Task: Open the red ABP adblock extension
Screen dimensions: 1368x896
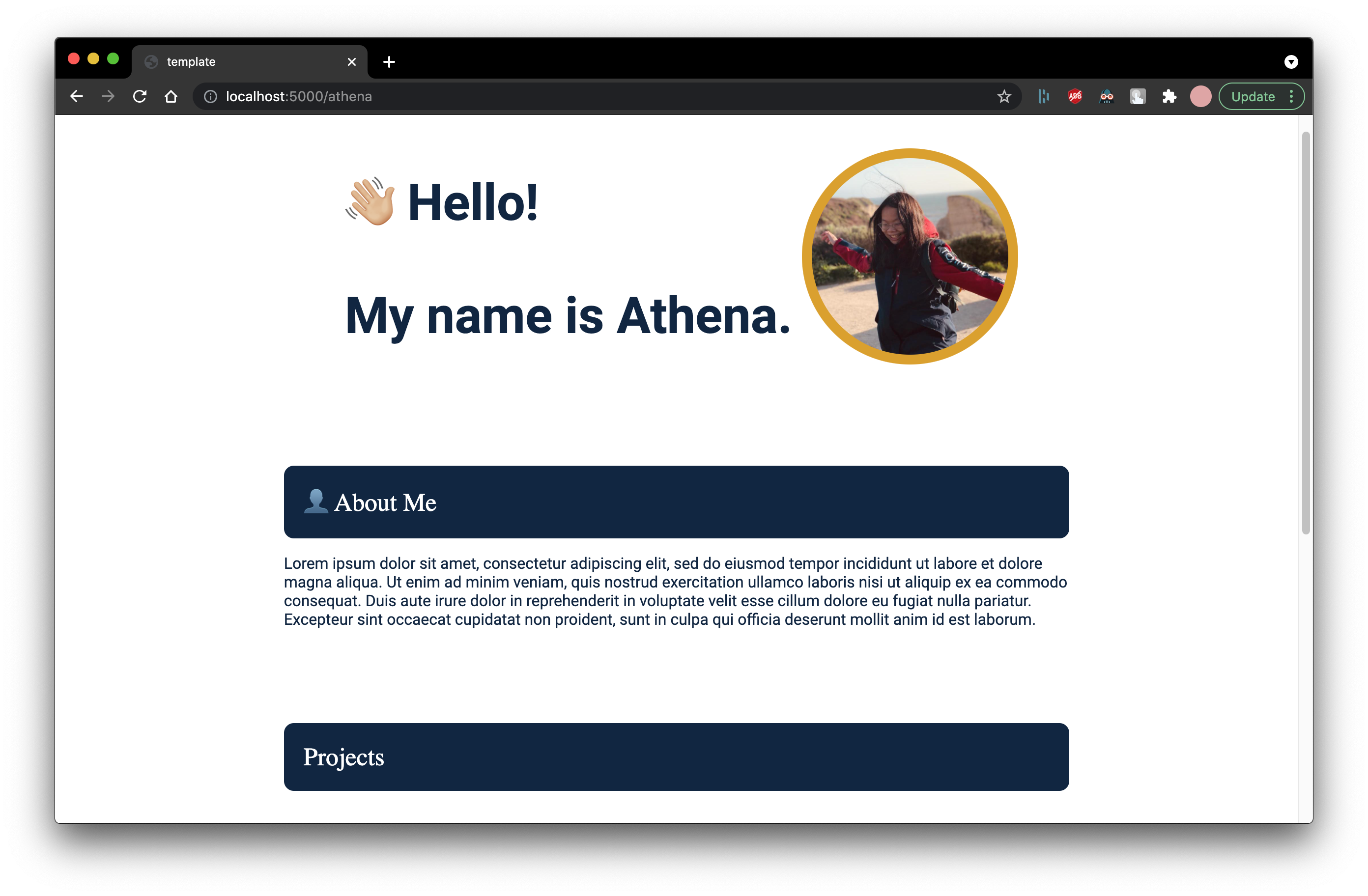Action: click(x=1075, y=97)
